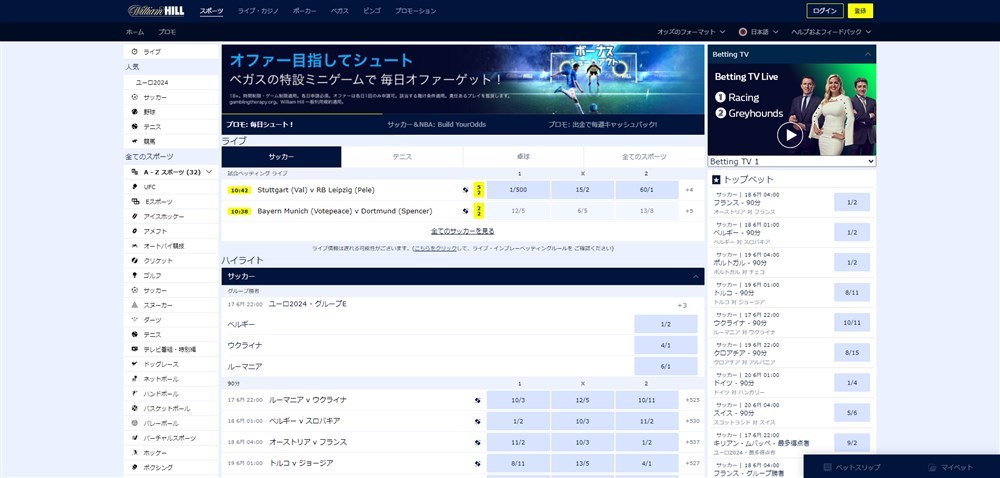Open こちらをクリック in-play rules link
The width and height of the screenshot is (1000, 478).
435,249
